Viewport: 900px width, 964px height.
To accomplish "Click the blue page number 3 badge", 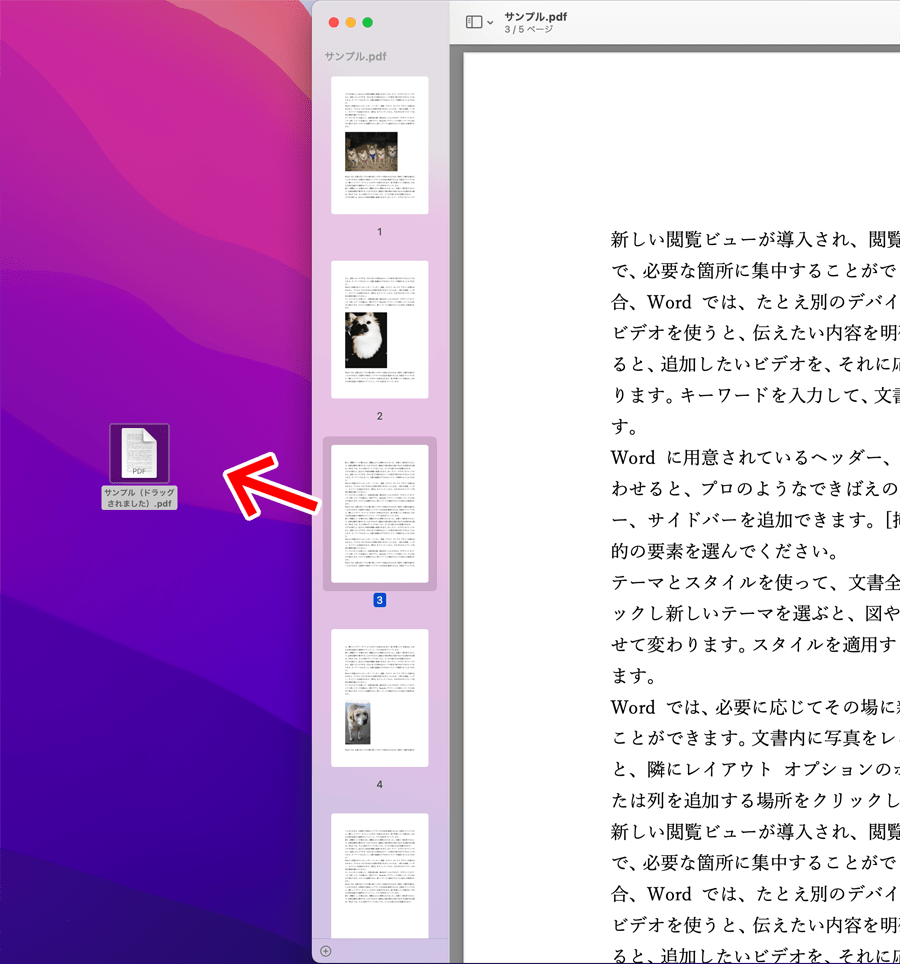I will pyautogui.click(x=379, y=600).
